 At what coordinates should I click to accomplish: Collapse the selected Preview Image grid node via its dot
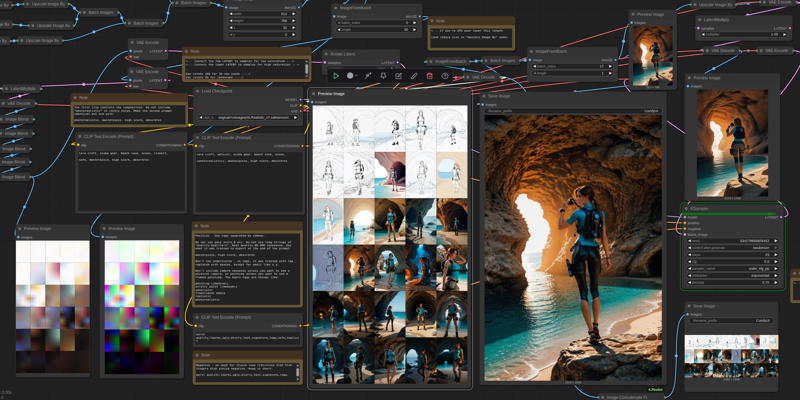tap(314, 94)
